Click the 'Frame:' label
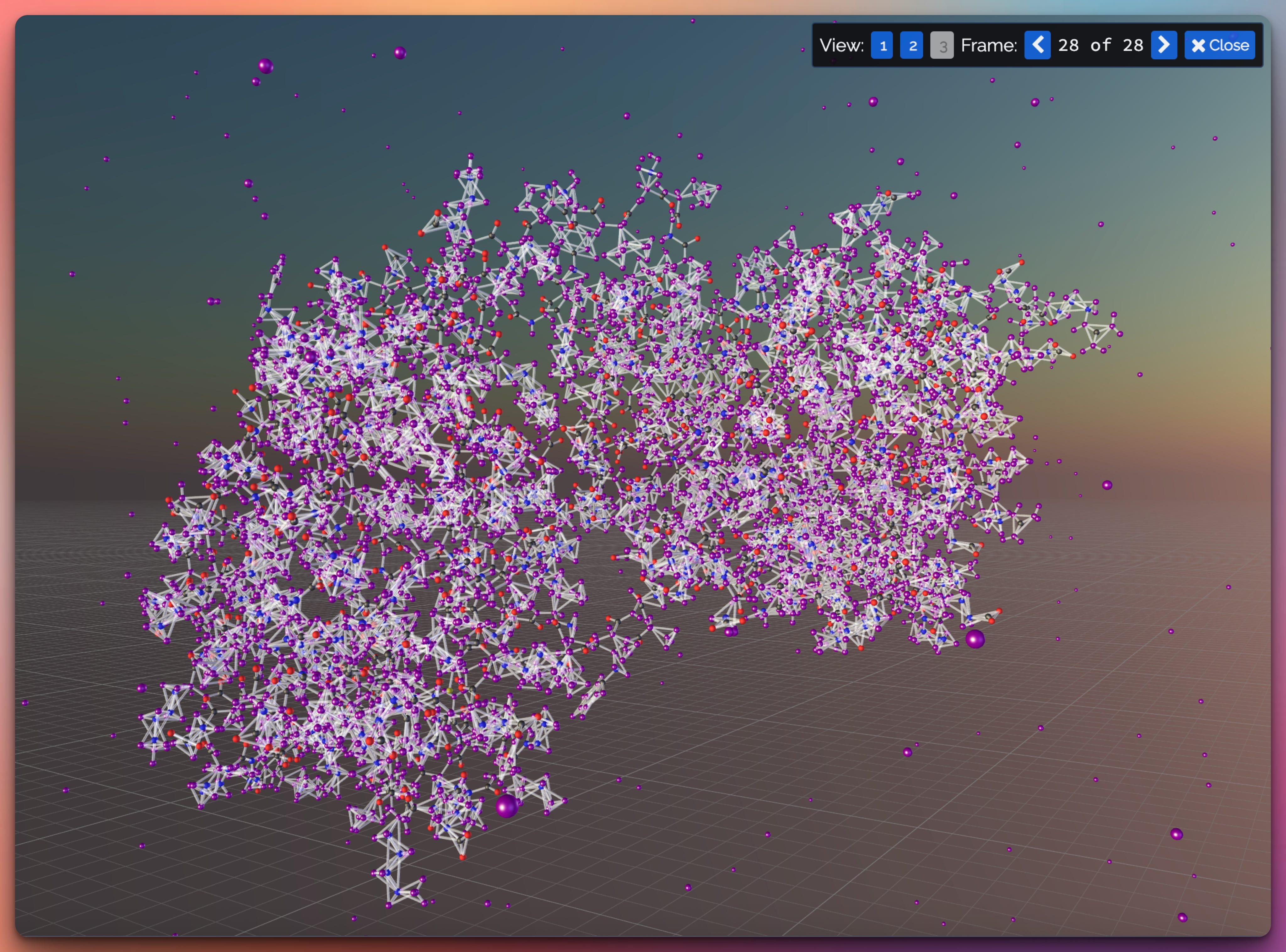This screenshot has width=1286, height=952. [x=989, y=45]
